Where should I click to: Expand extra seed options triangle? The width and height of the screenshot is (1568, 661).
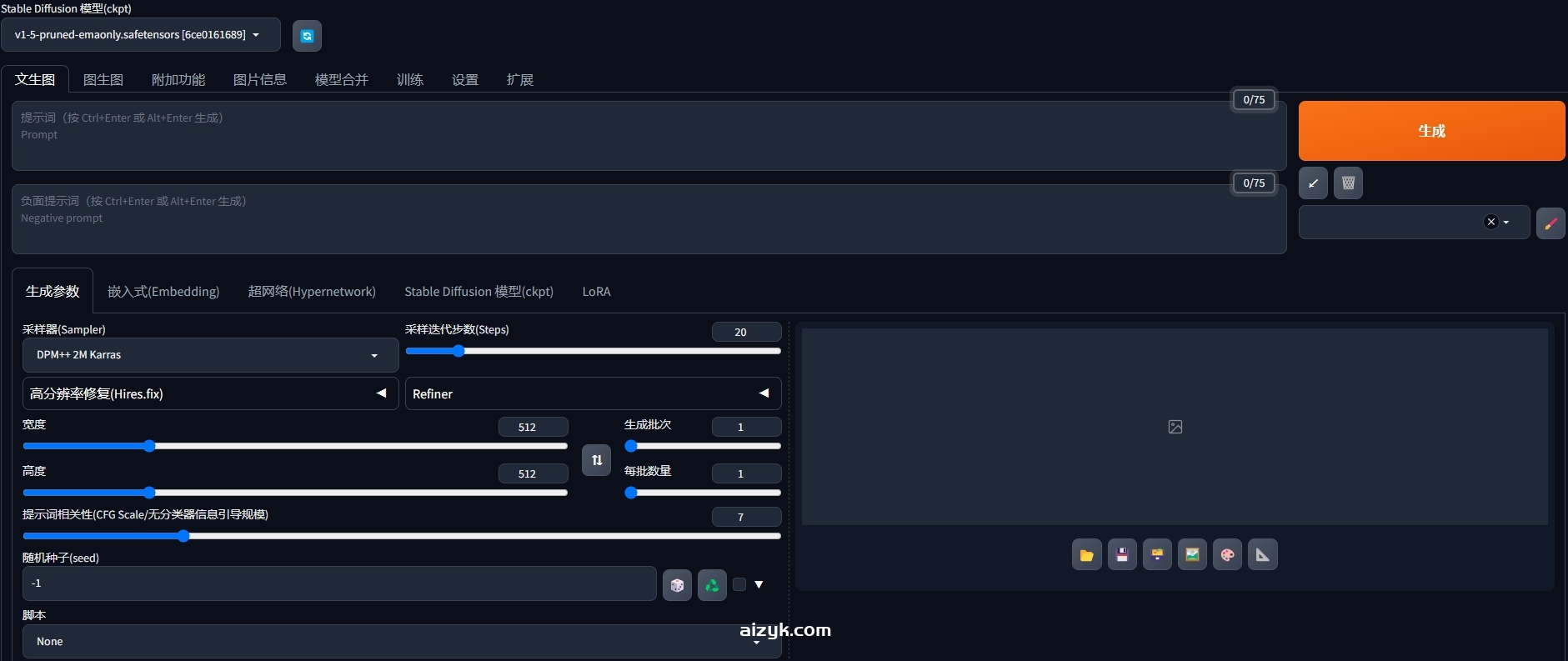759,584
